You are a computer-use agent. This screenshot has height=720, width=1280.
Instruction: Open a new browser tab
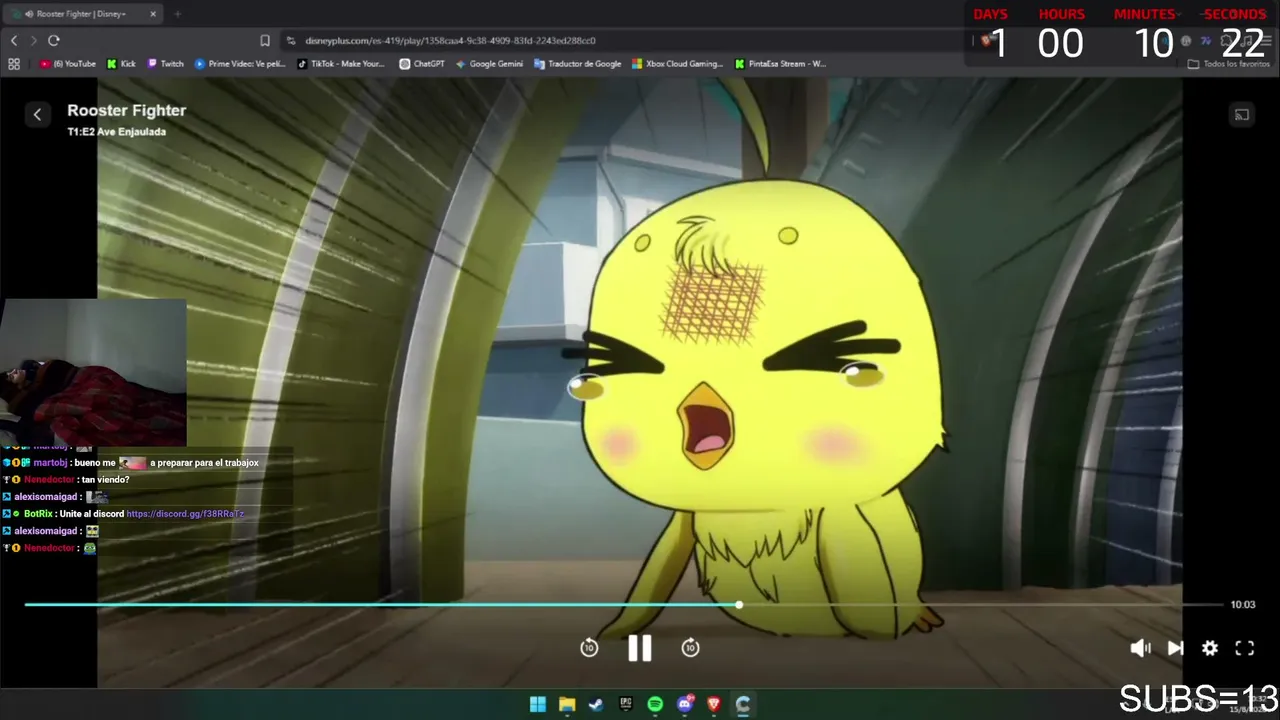point(178,14)
